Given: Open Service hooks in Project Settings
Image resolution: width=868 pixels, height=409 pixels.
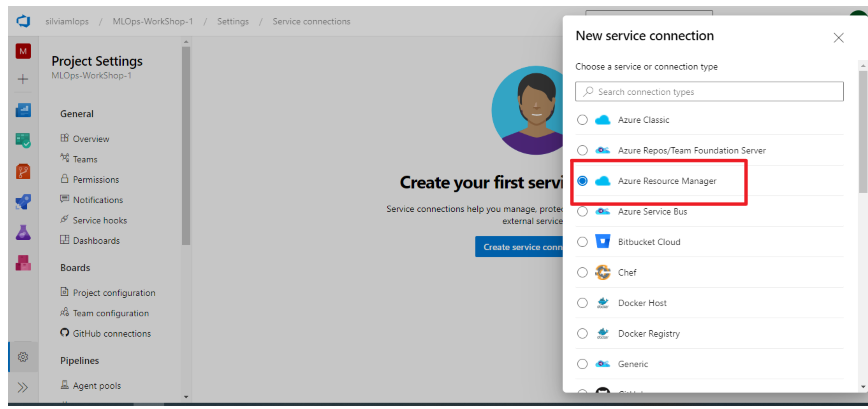Looking at the screenshot, I should (100, 220).
